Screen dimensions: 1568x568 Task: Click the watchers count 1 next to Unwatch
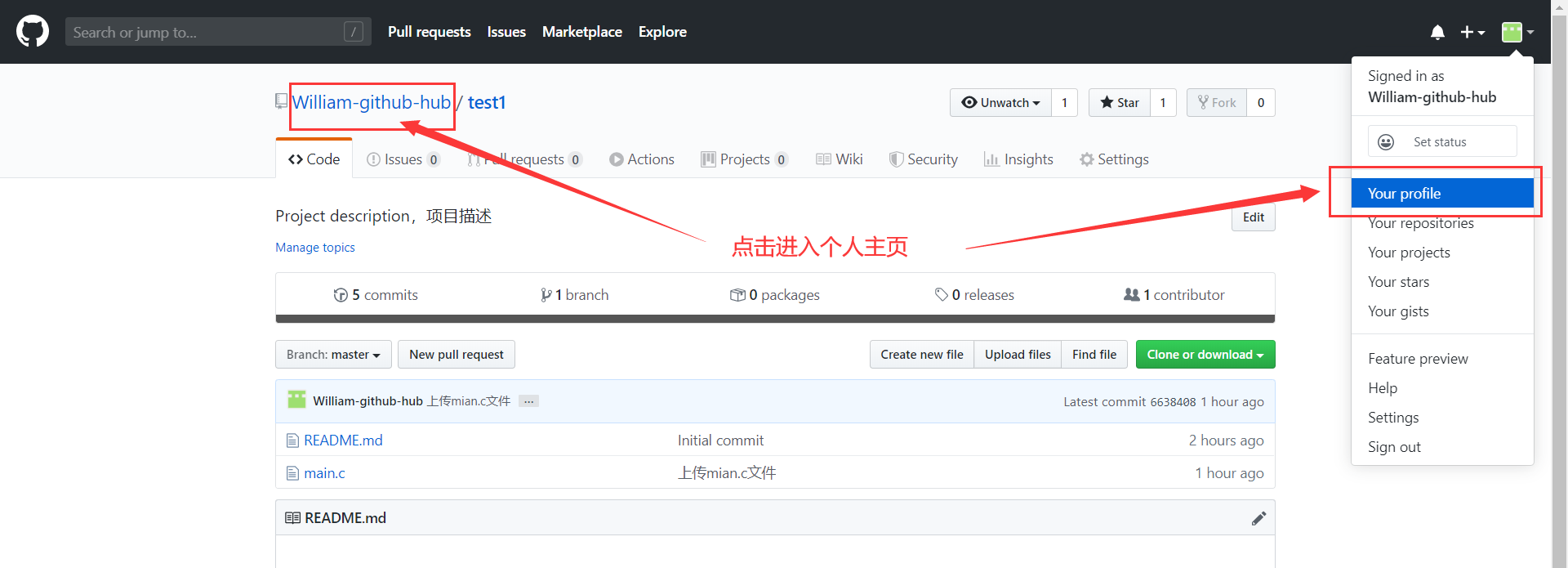1064,102
